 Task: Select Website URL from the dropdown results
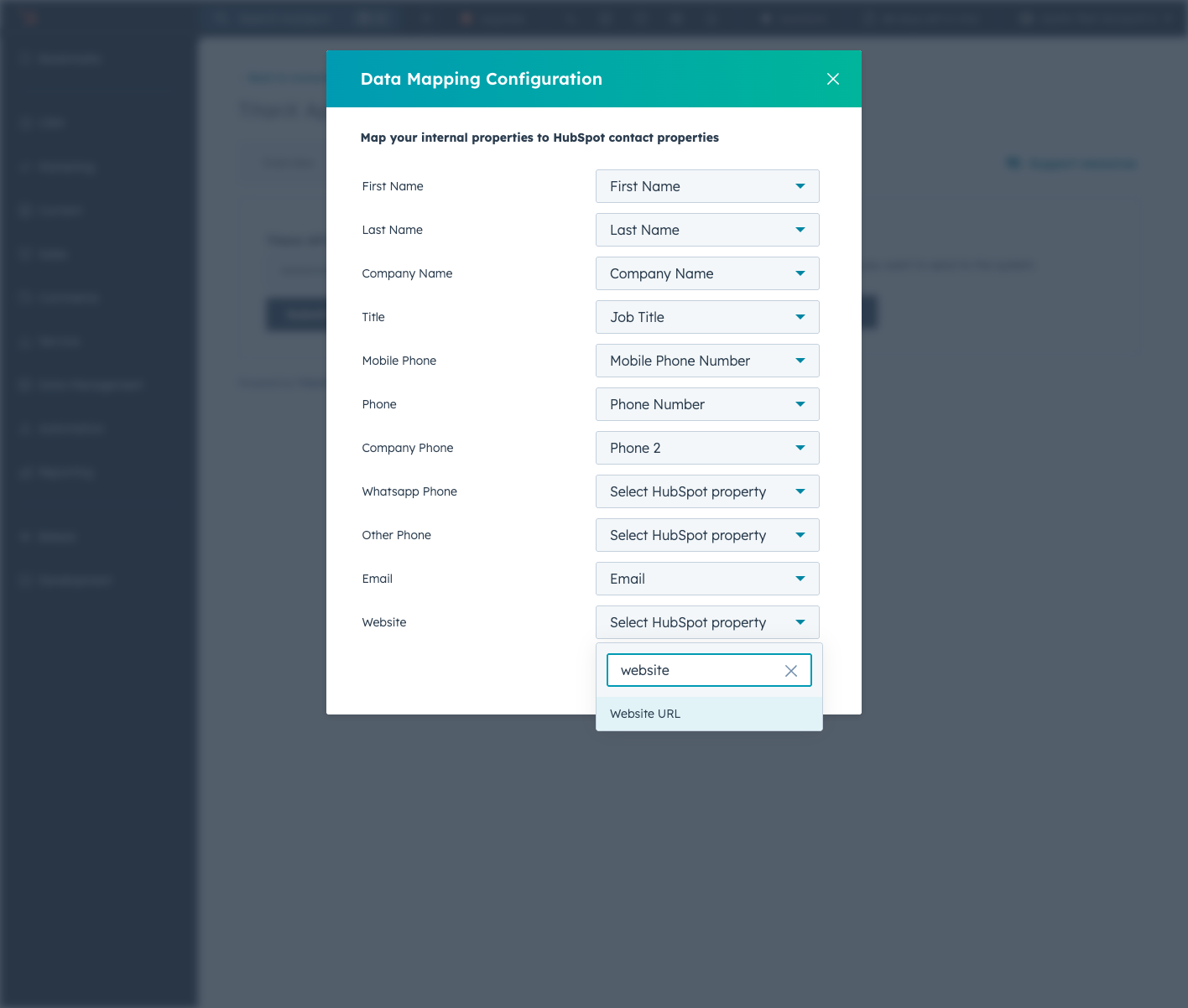pyautogui.click(x=709, y=714)
